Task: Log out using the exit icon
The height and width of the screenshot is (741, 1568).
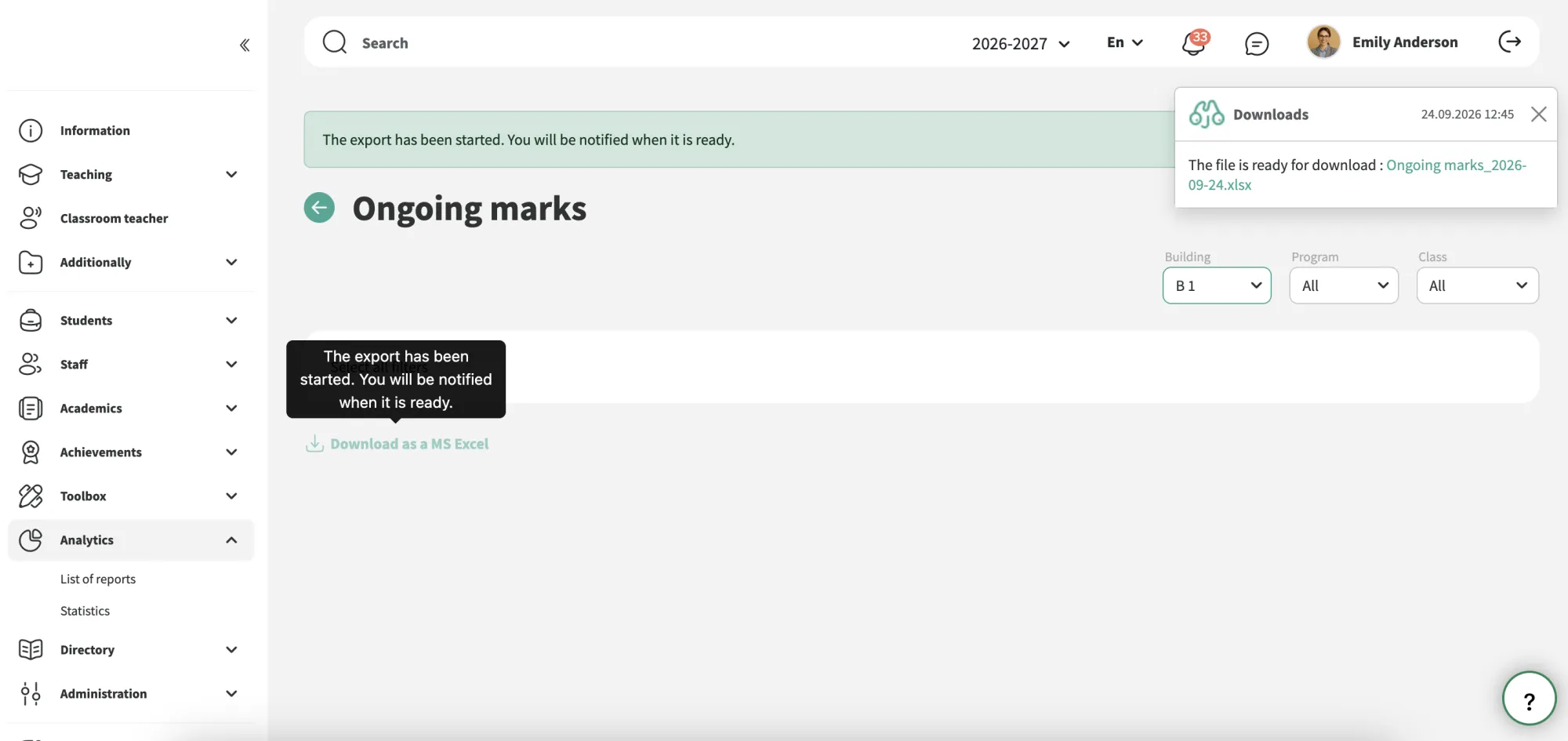Action: [1509, 42]
